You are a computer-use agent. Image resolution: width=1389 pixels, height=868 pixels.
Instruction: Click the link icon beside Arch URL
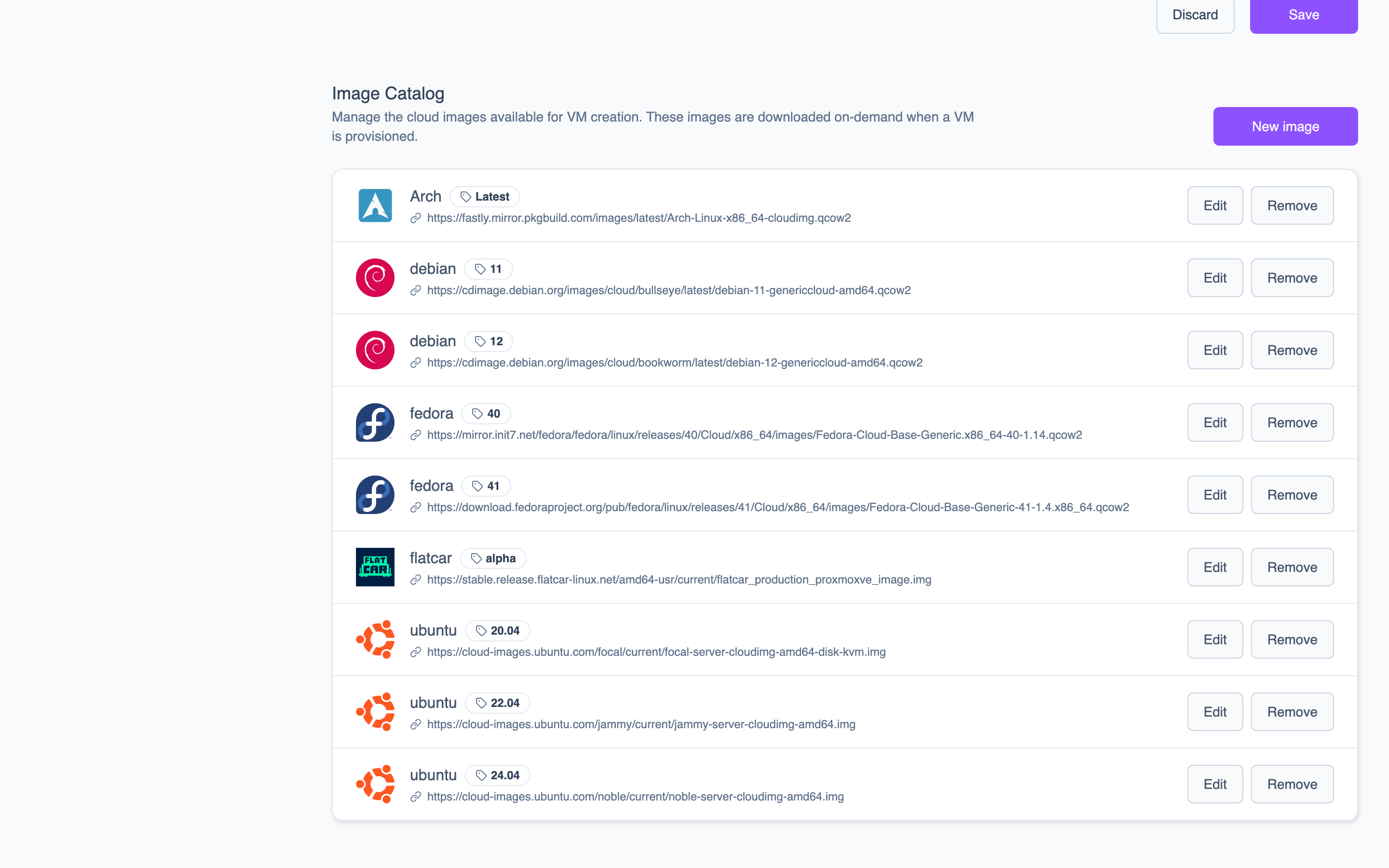point(416,218)
